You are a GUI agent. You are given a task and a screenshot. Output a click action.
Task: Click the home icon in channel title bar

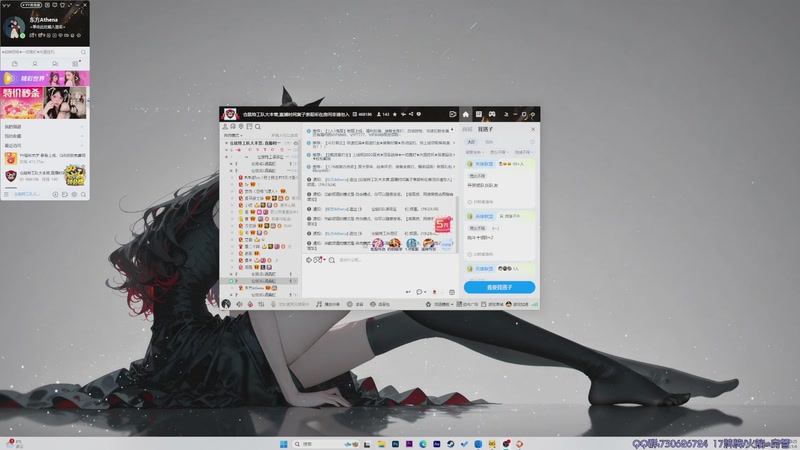pos(465,114)
